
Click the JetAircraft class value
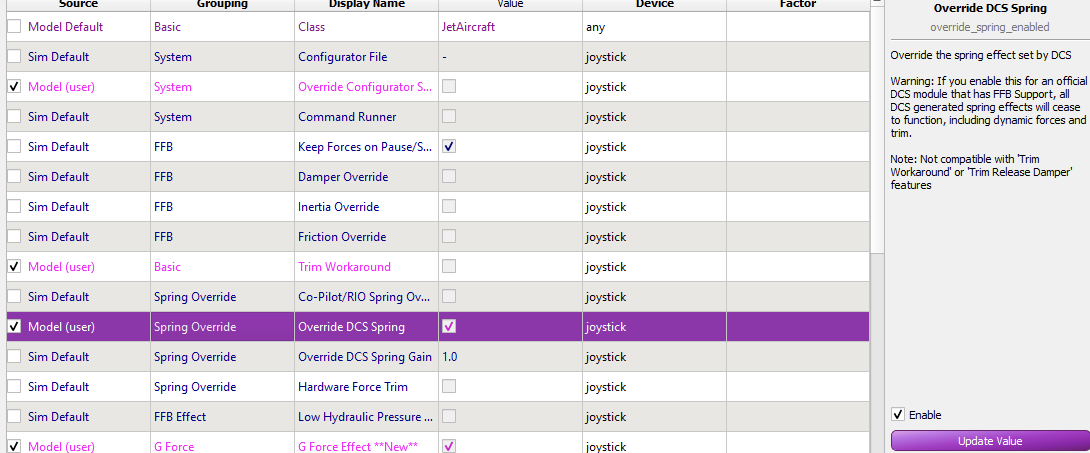[x=468, y=27]
